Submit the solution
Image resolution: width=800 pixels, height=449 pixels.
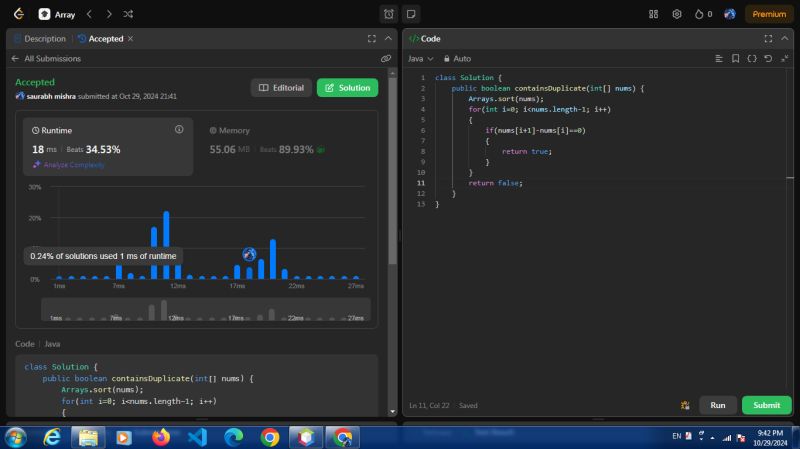[x=766, y=405]
